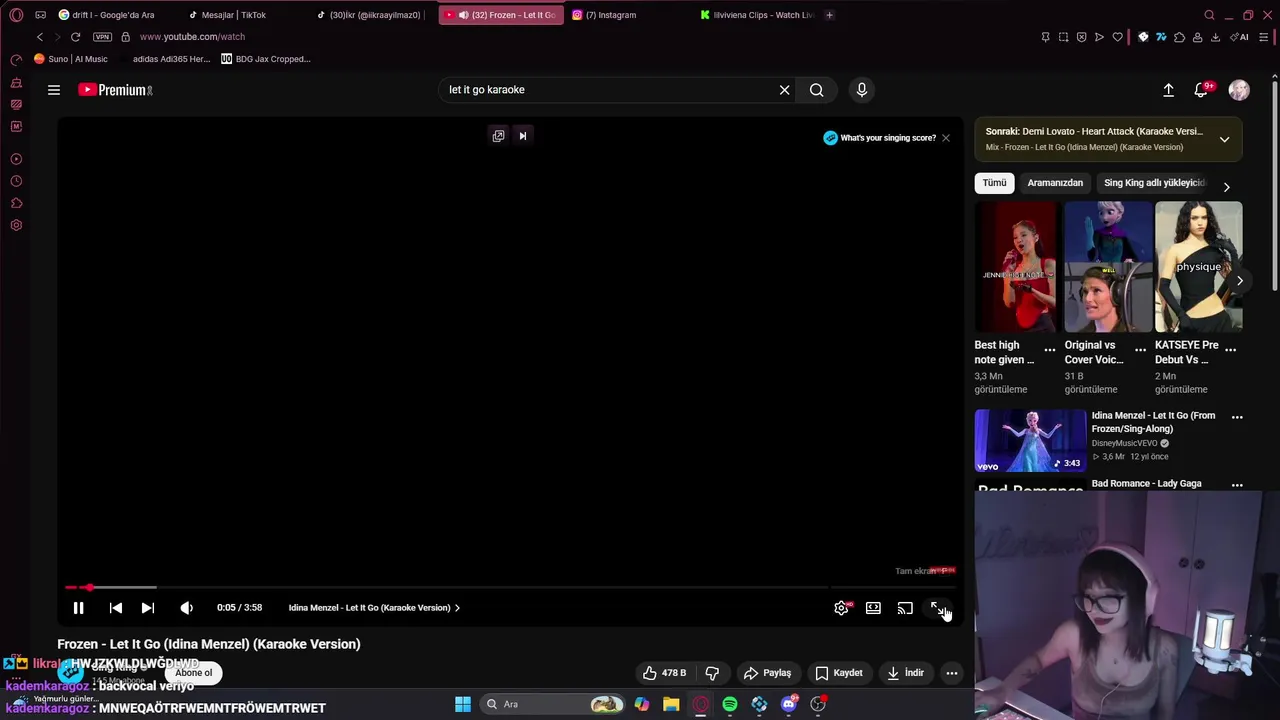
Task: Skip to the next video in player bar
Action: click(148, 608)
